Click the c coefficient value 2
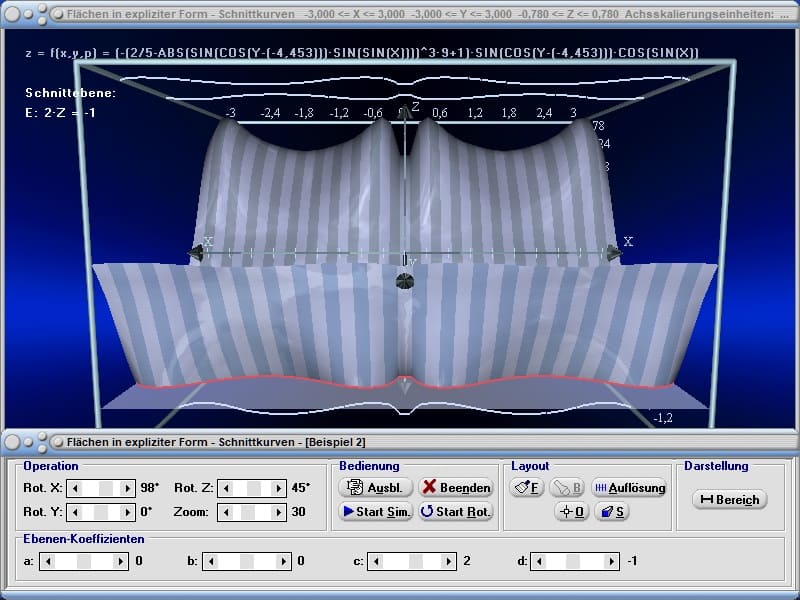The height and width of the screenshot is (600, 800). [x=466, y=561]
